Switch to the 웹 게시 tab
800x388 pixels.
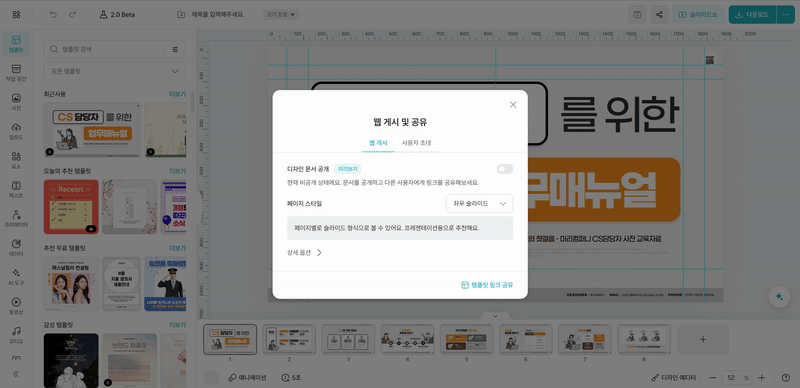378,143
